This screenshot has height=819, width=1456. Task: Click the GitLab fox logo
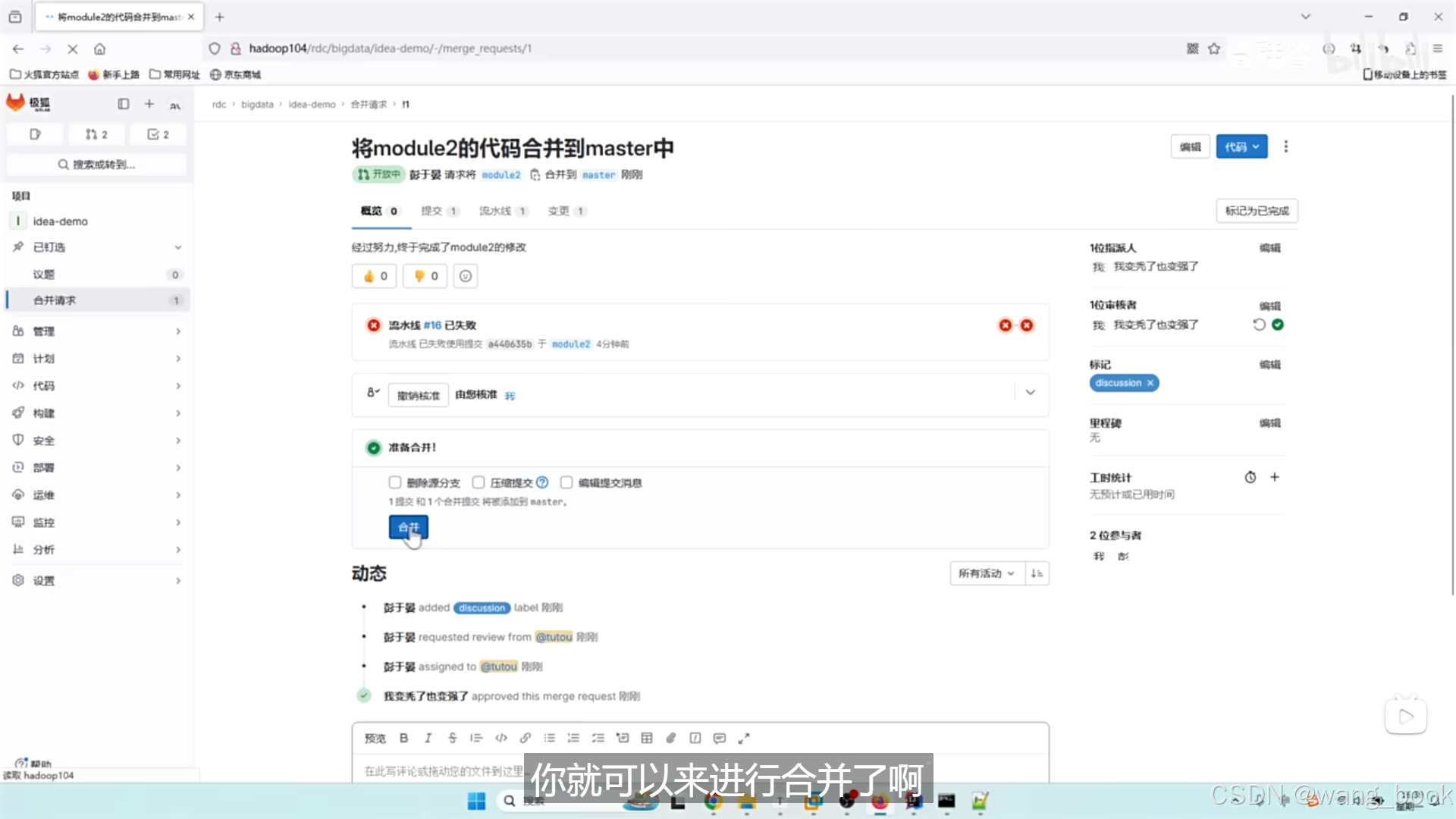click(16, 103)
